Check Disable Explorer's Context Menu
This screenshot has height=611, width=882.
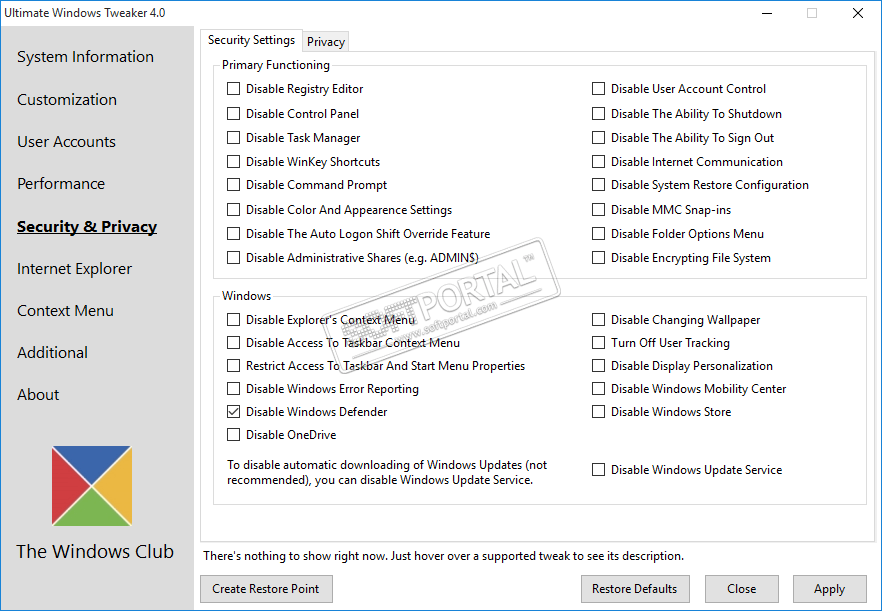tap(233, 320)
